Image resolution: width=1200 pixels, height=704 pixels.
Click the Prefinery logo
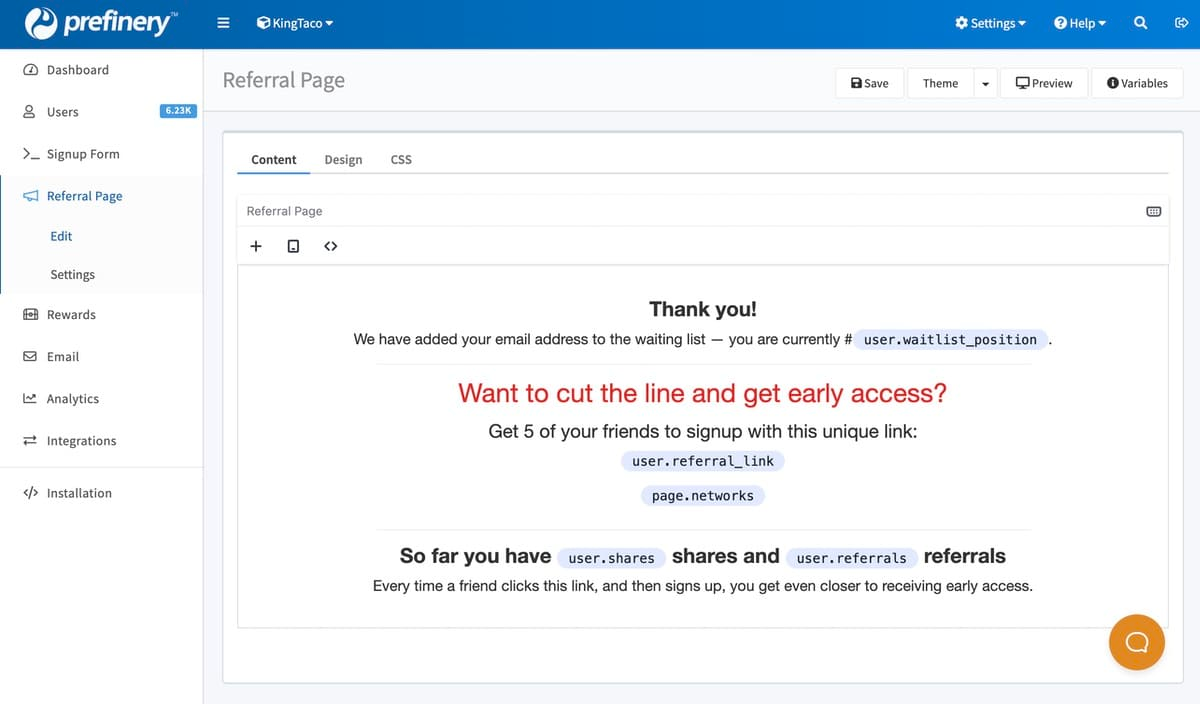pyautogui.click(x=101, y=23)
